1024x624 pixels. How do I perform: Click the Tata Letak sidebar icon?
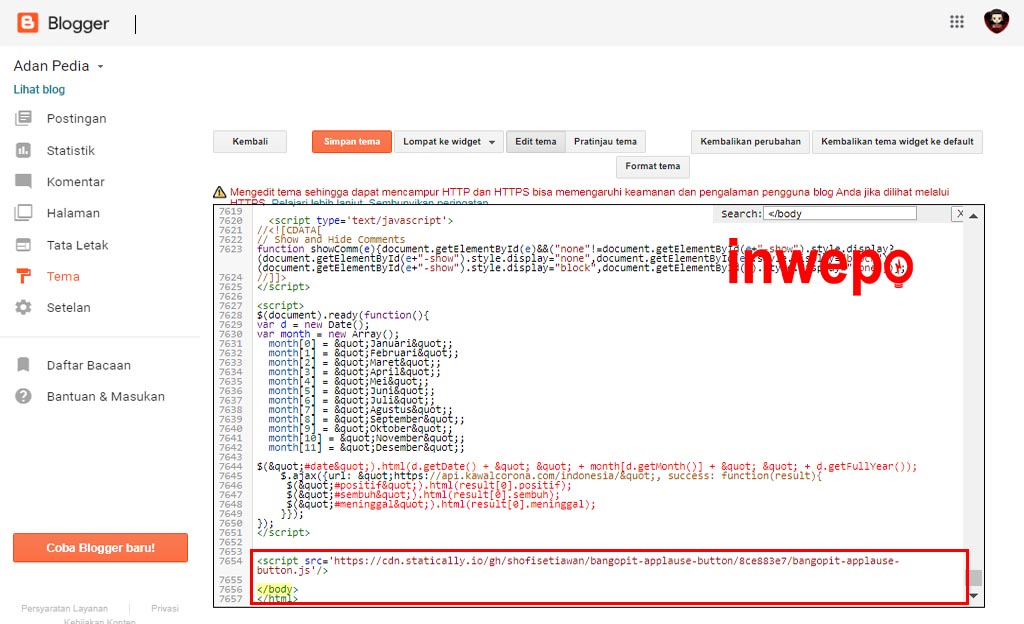click(24, 245)
